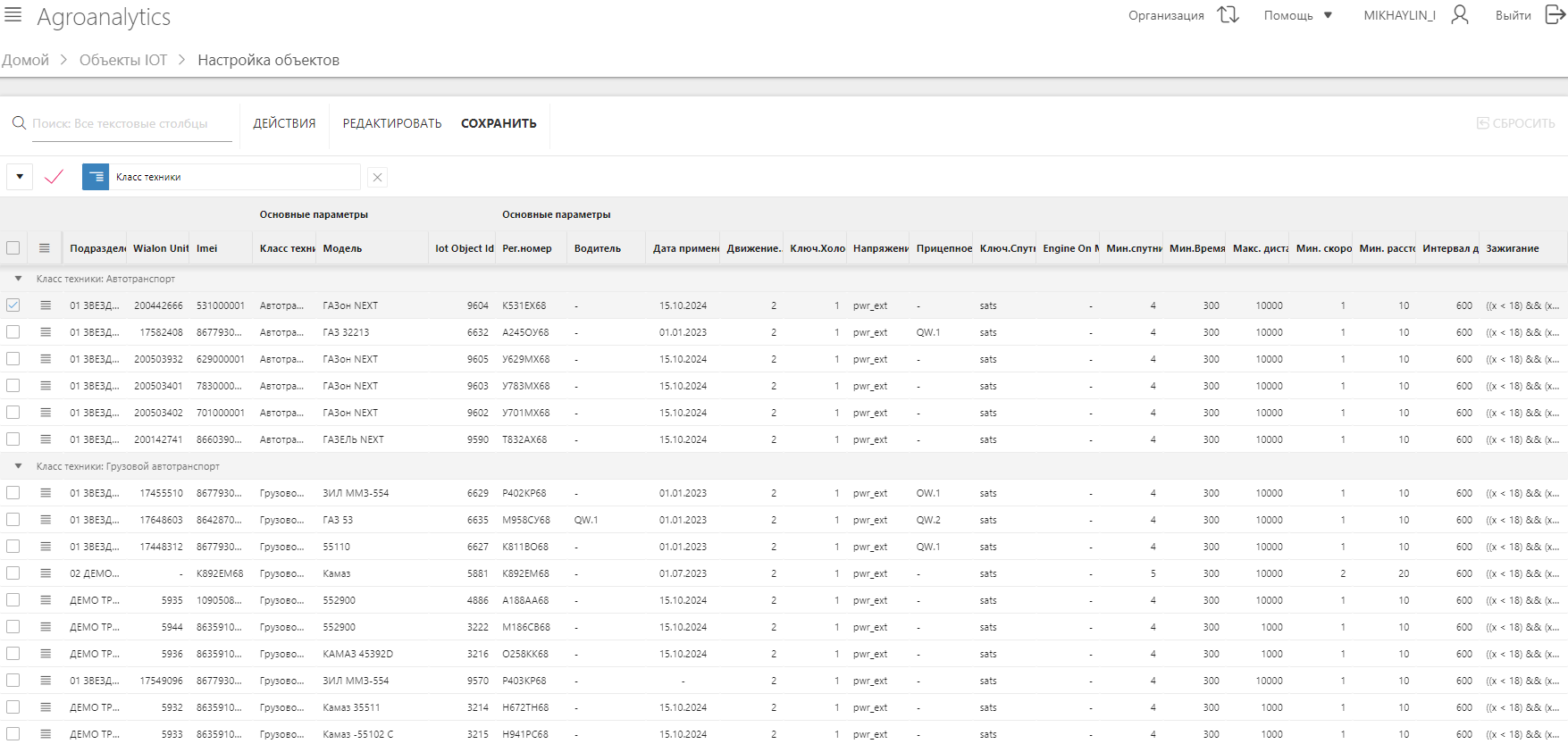Collapse the Грузовой автотранспорт group
This screenshot has width=1568, height=744.
pyautogui.click(x=18, y=466)
